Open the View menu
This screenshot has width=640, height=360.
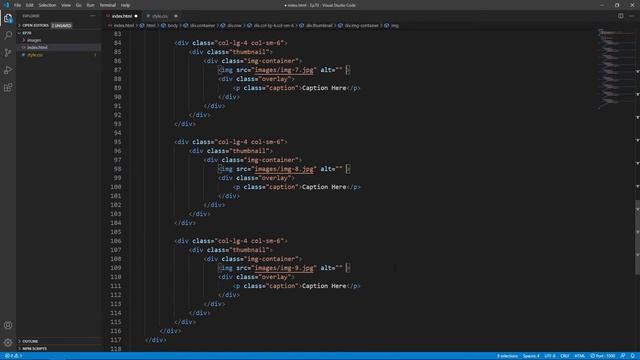coord(66,5)
